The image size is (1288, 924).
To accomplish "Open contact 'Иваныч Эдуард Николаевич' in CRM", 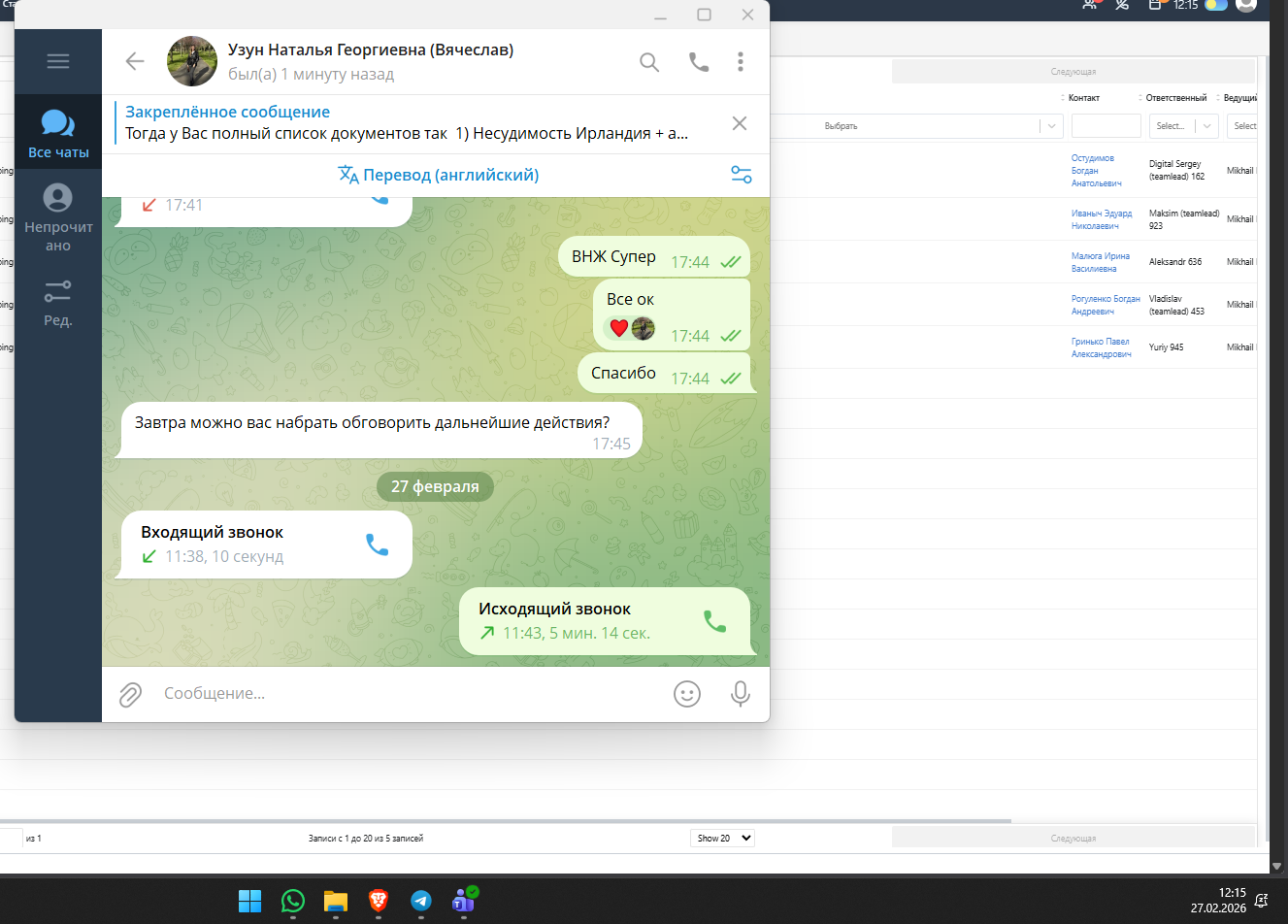I will [1102, 219].
